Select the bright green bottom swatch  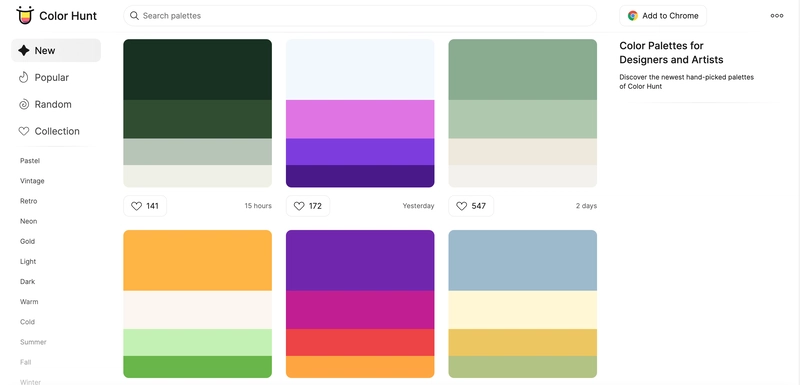(x=197, y=367)
